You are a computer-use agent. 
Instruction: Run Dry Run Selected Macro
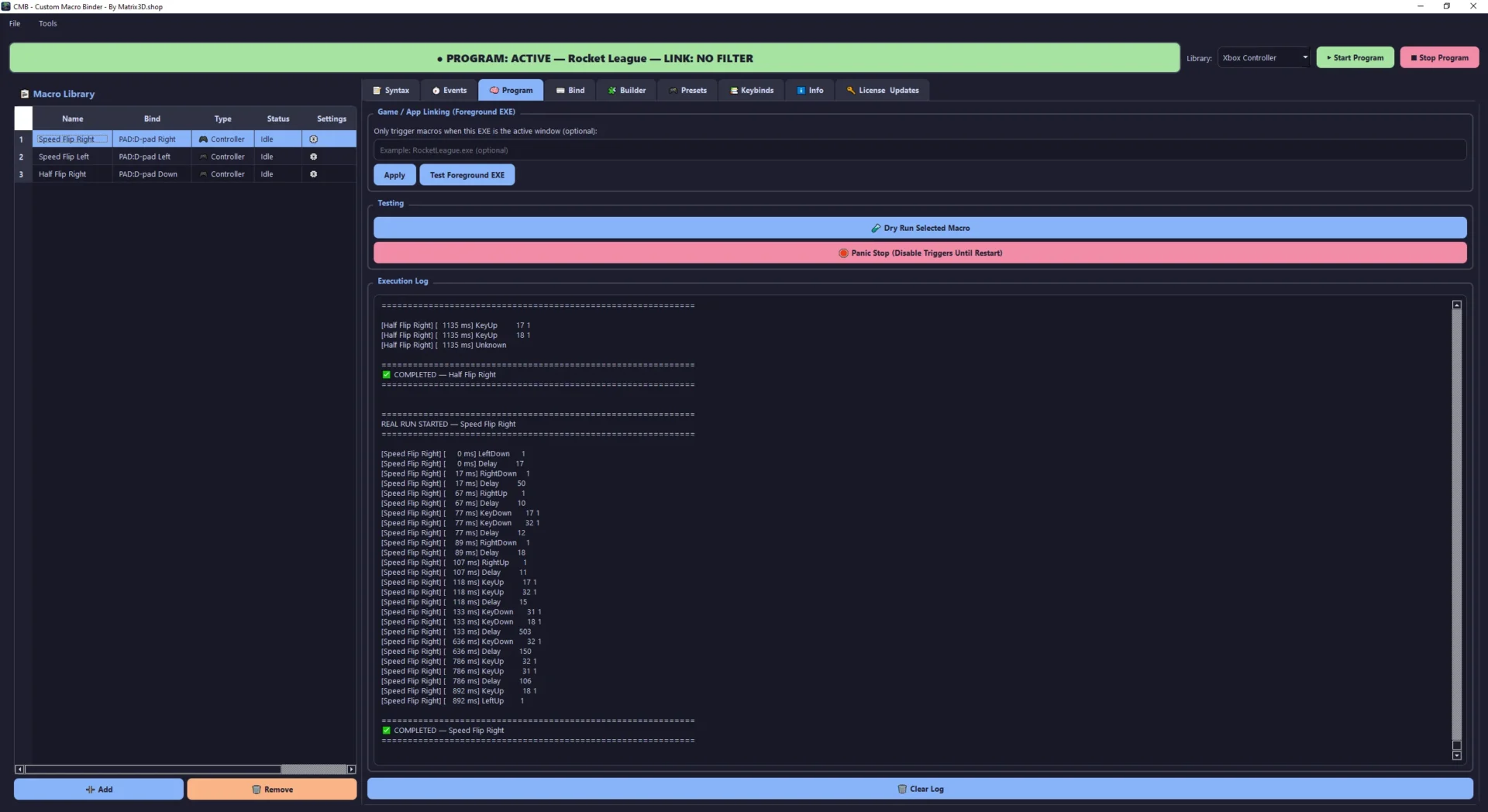tap(920, 228)
